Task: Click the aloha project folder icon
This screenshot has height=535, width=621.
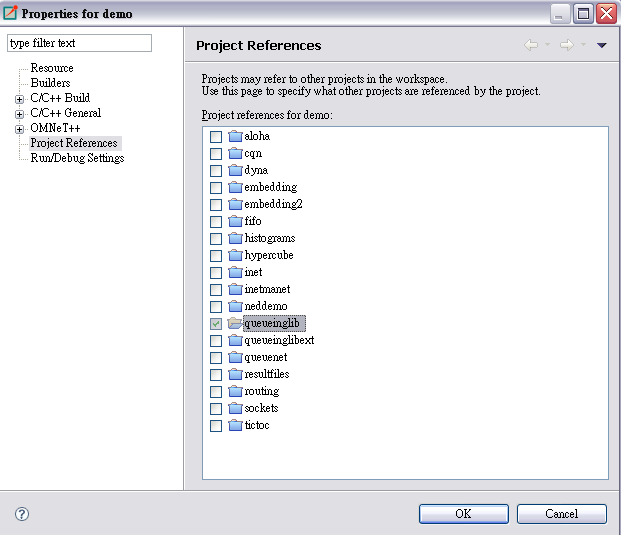Action: pyautogui.click(x=235, y=136)
